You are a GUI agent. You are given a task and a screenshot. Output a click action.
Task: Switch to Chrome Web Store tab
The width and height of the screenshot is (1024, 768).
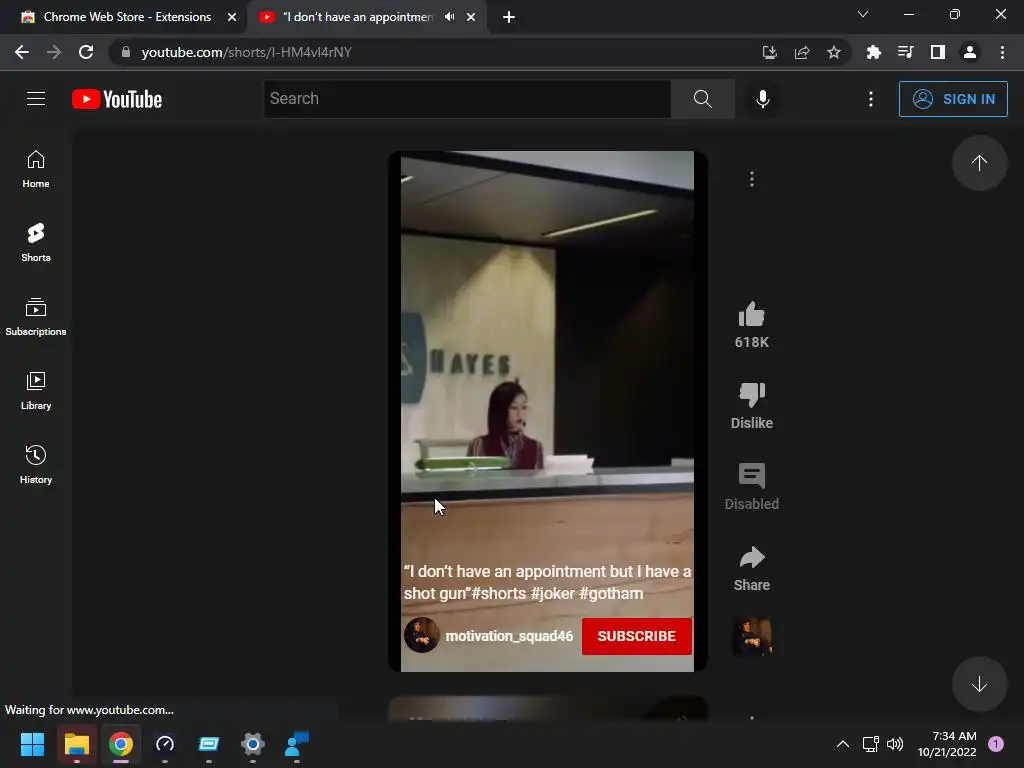pyautogui.click(x=126, y=17)
